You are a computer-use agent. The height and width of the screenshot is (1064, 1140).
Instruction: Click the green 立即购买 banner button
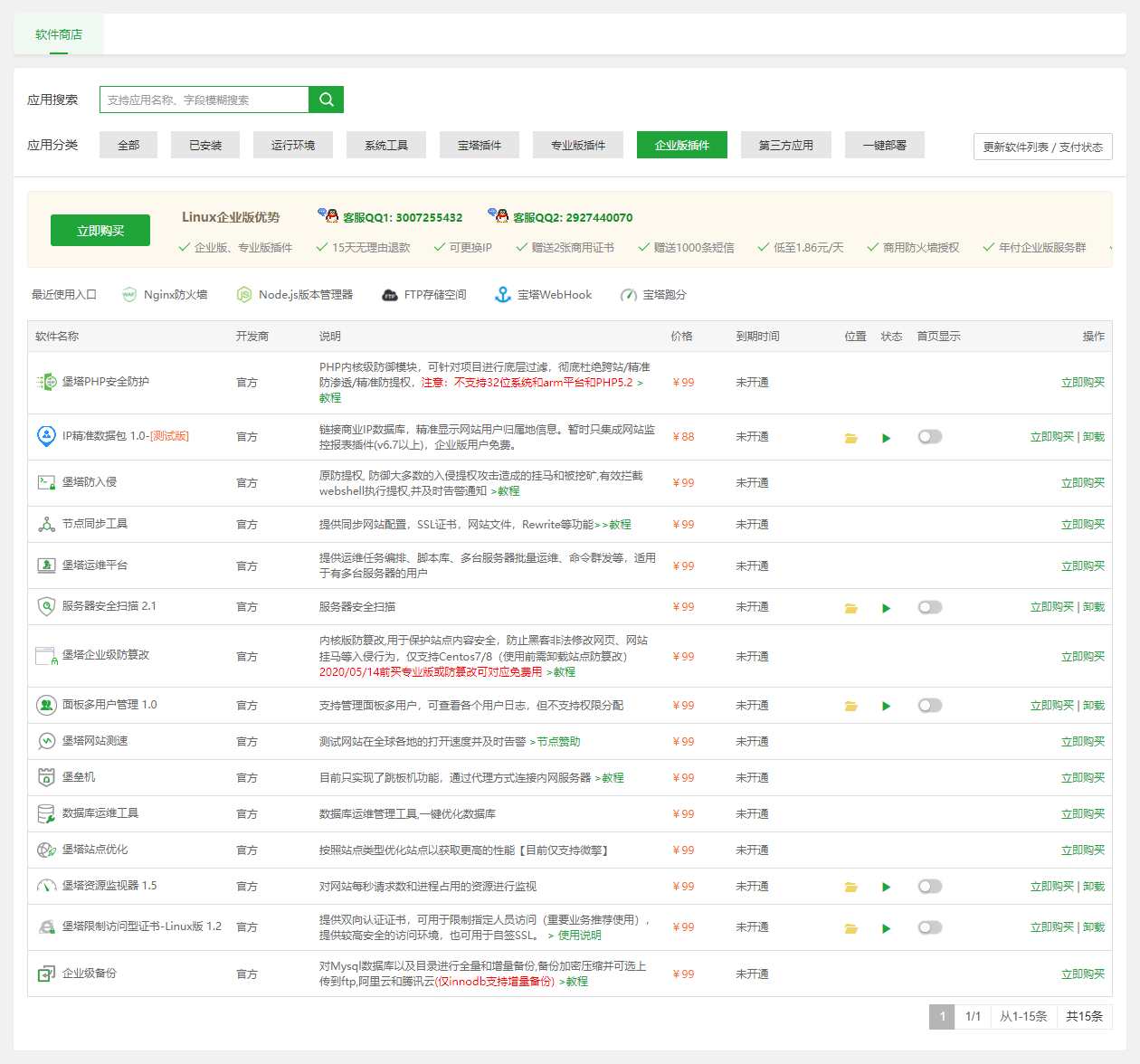(x=100, y=231)
